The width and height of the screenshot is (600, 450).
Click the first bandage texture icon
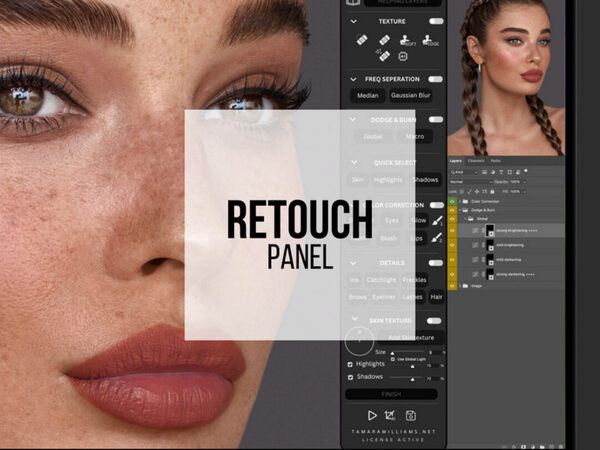coord(362,41)
